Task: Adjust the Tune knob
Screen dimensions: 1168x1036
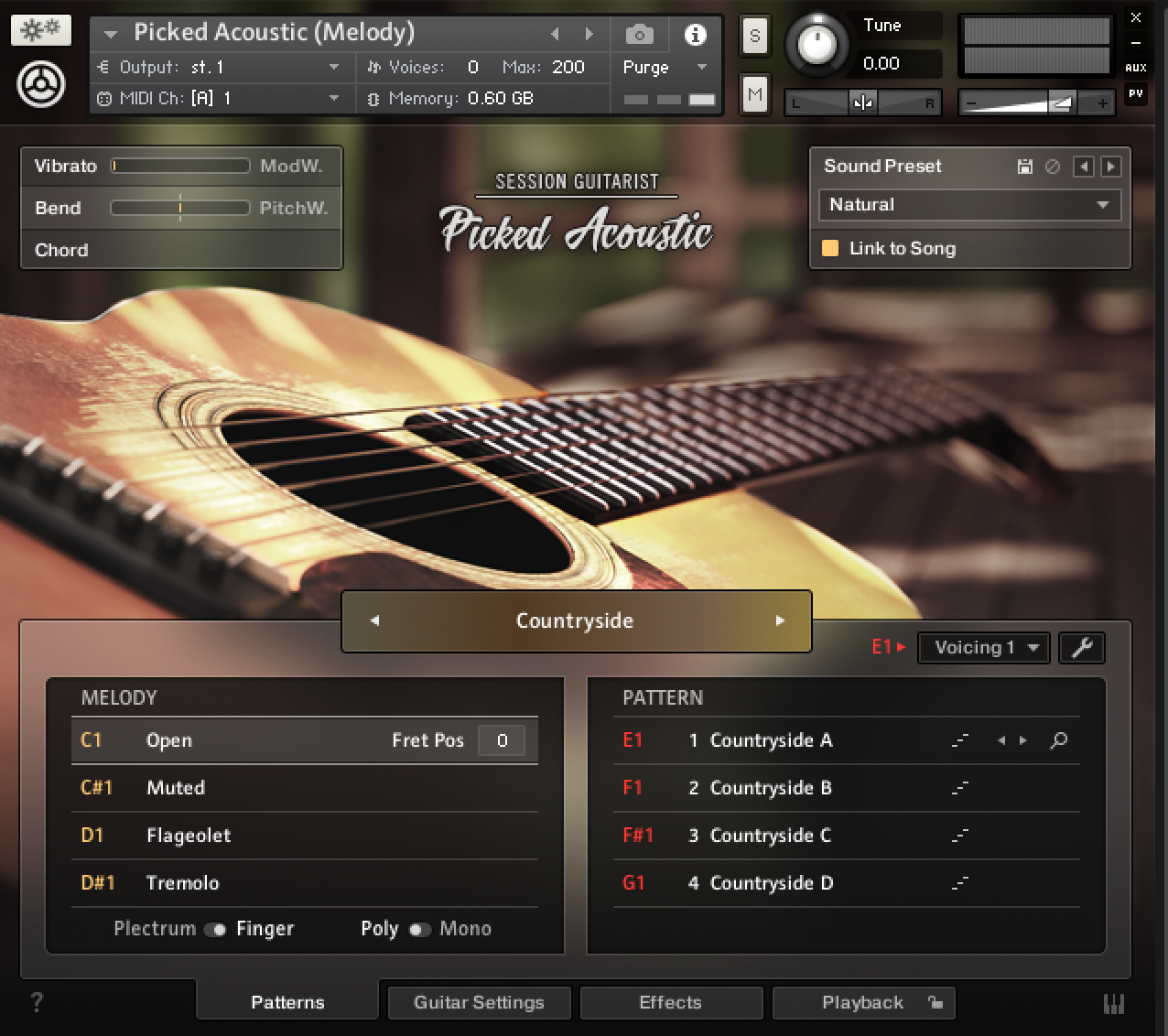Action: 817,42
